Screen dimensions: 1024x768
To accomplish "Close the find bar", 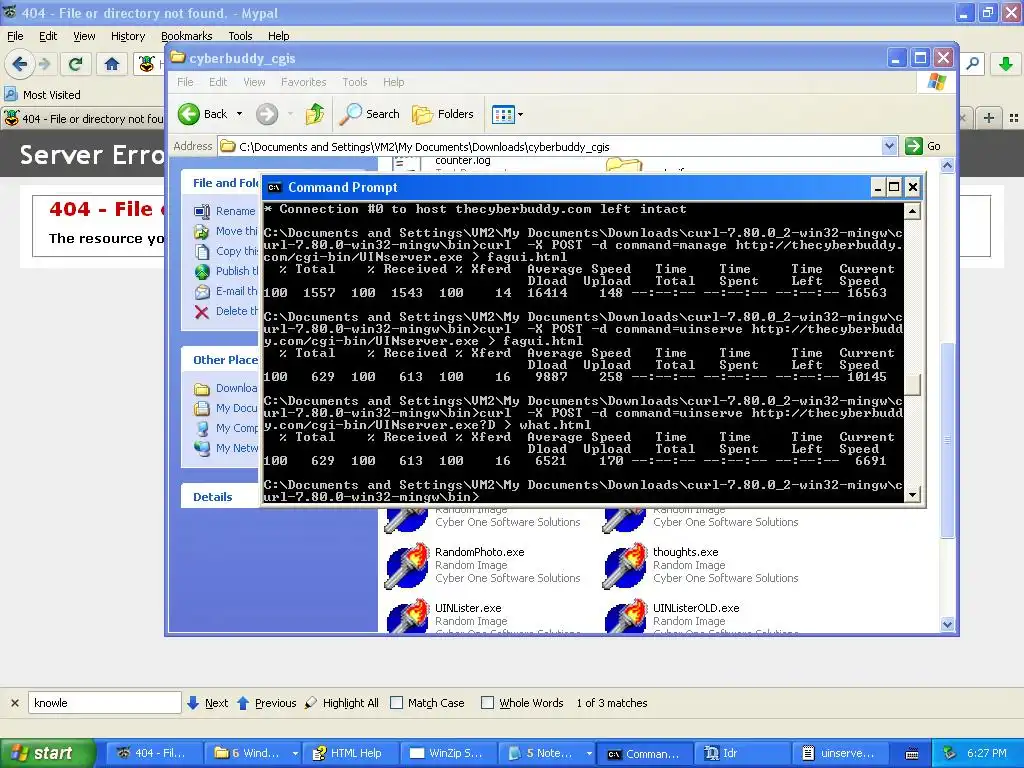I will pyautogui.click(x=14, y=703).
